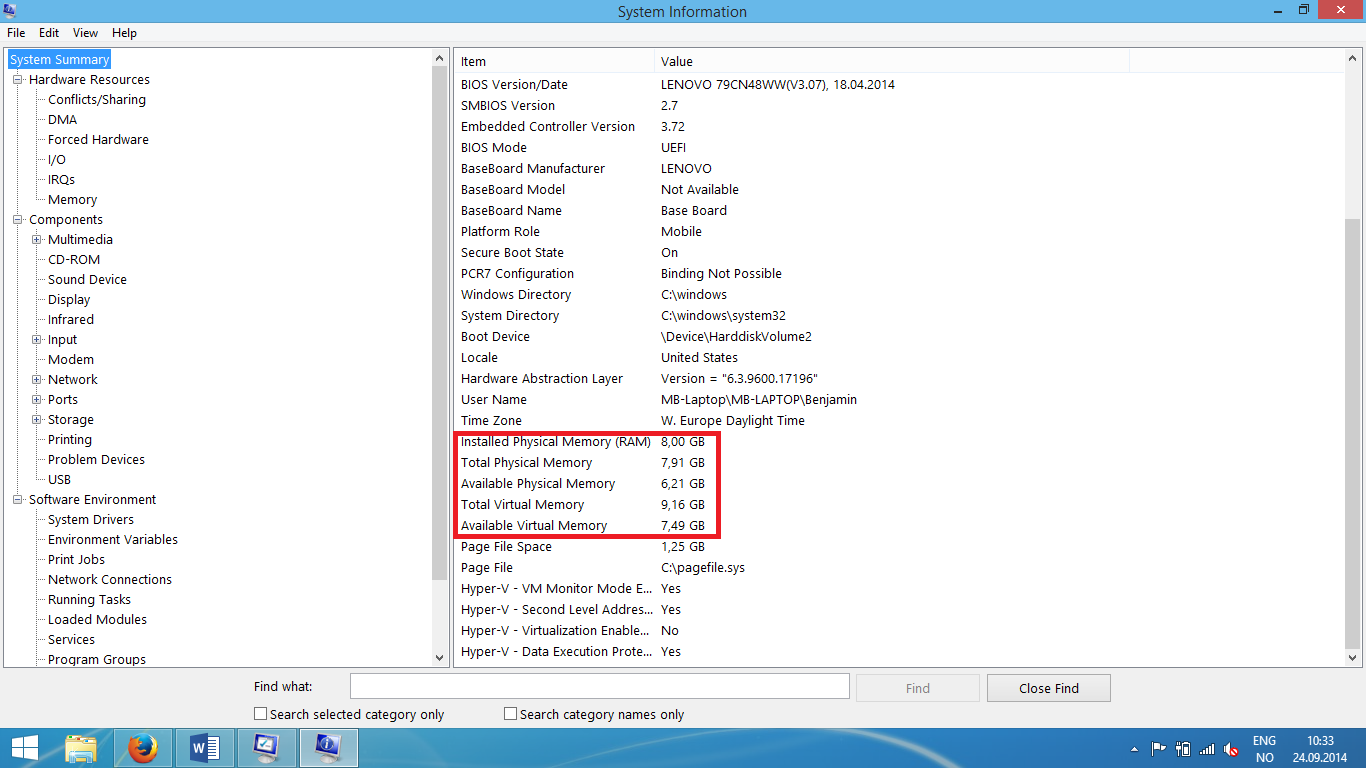Image resolution: width=1366 pixels, height=768 pixels.
Task: Select USB tree item
Action: click(60, 480)
